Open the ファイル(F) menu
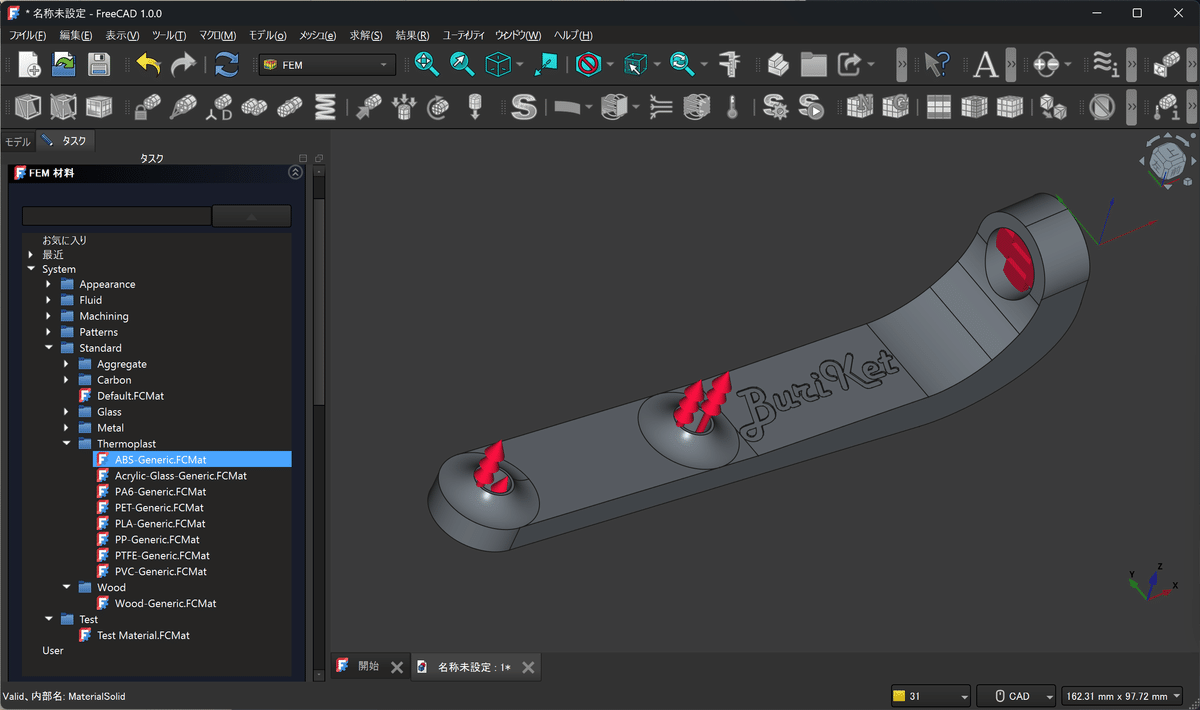The image size is (1200, 710). pos(27,35)
